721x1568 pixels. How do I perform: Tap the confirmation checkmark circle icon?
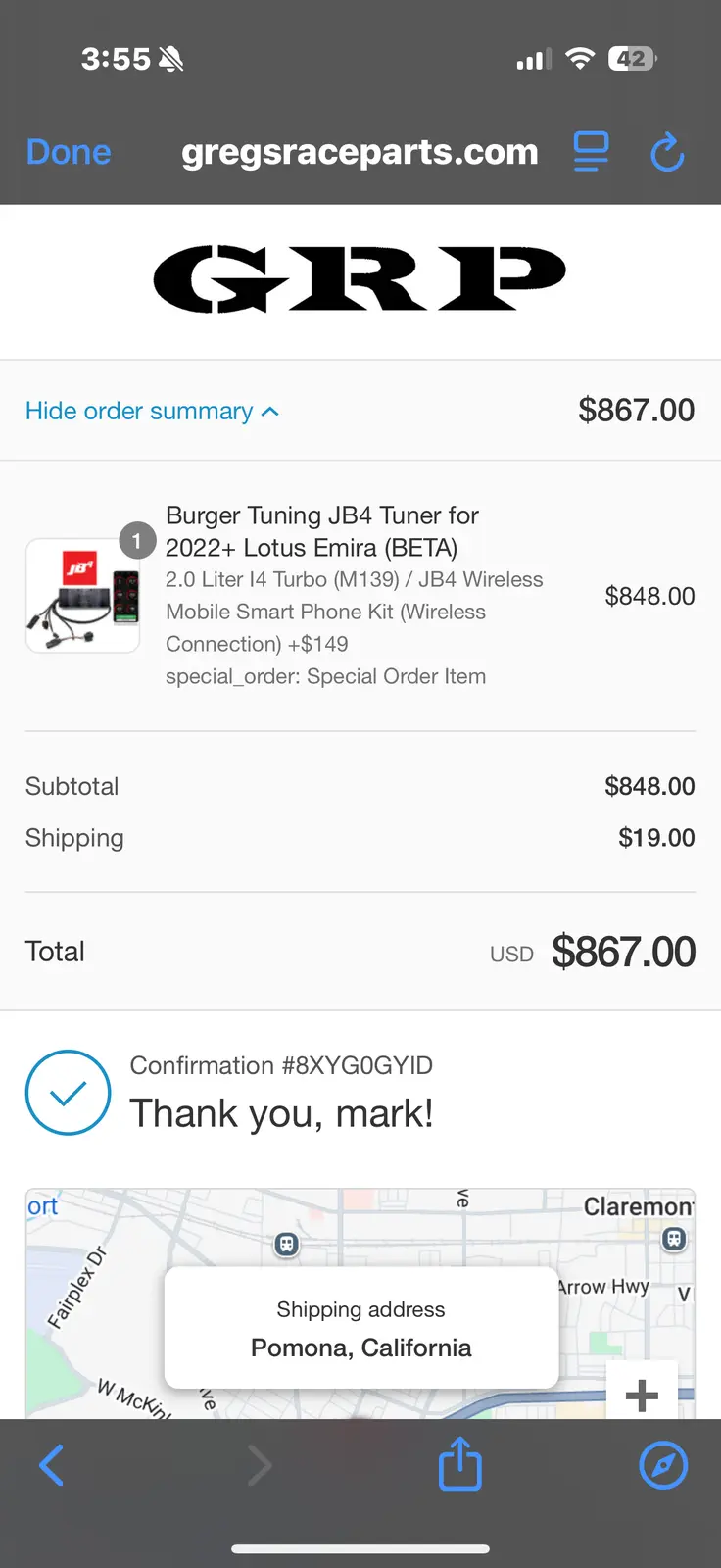click(x=68, y=1093)
